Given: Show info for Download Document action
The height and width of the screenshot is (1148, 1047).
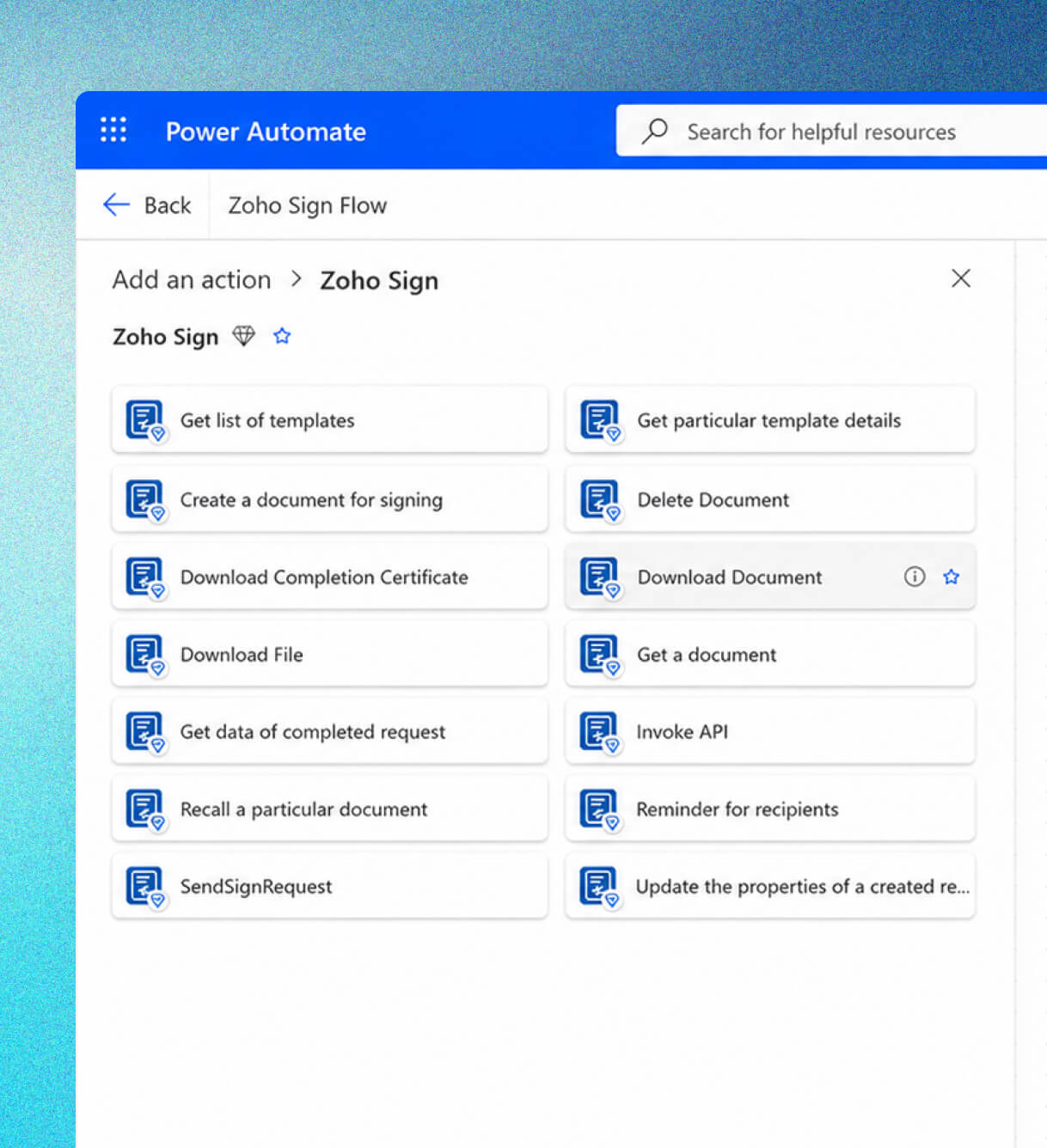Looking at the screenshot, I should pyautogui.click(x=915, y=577).
